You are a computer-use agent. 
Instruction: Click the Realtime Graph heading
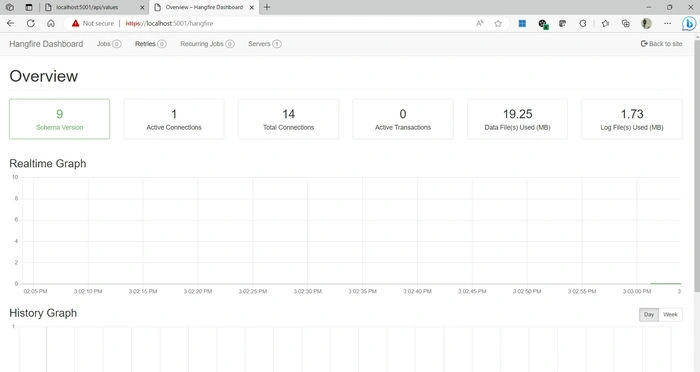[48, 163]
